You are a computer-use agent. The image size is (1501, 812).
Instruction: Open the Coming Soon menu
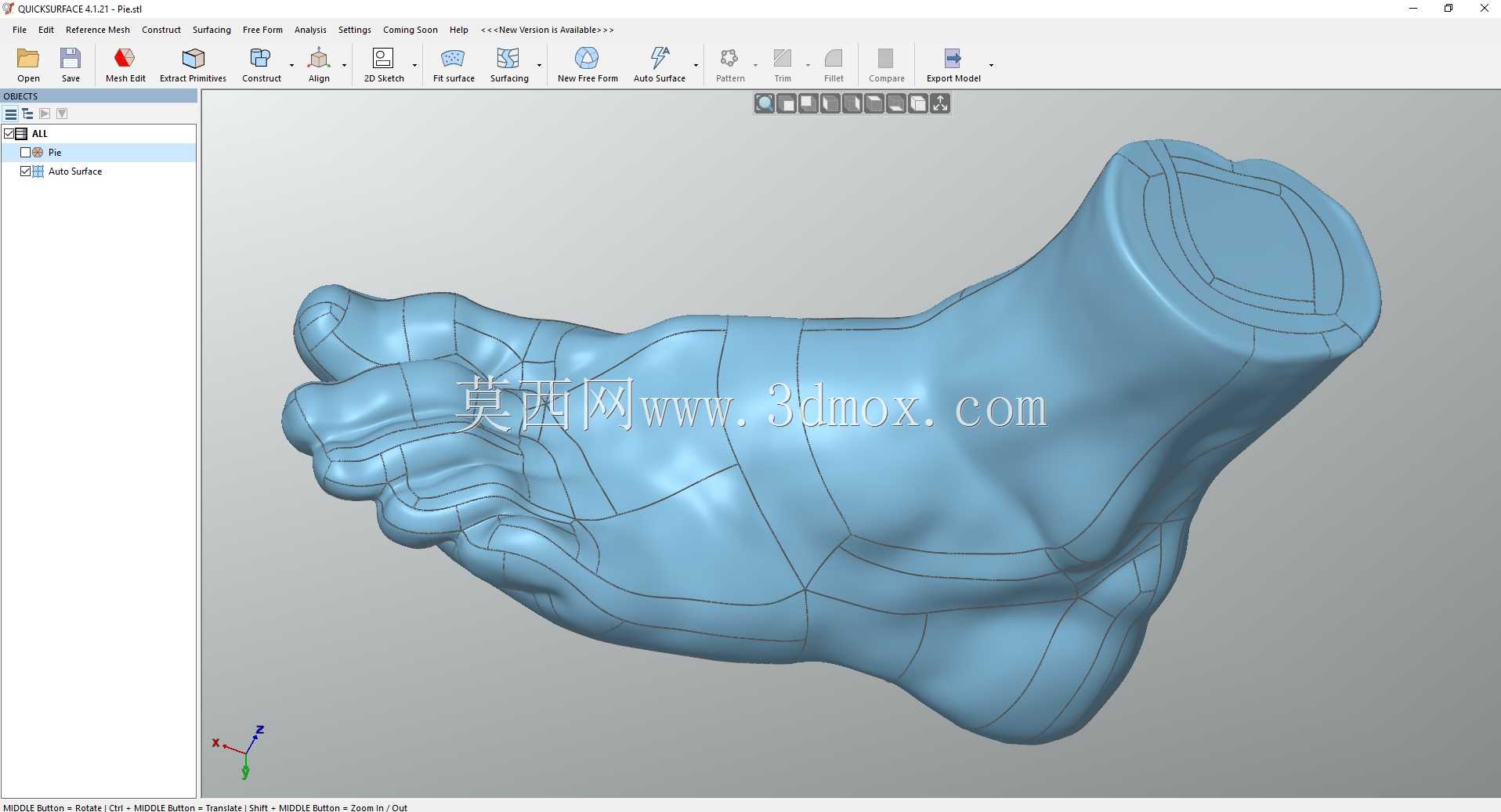coord(411,30)
